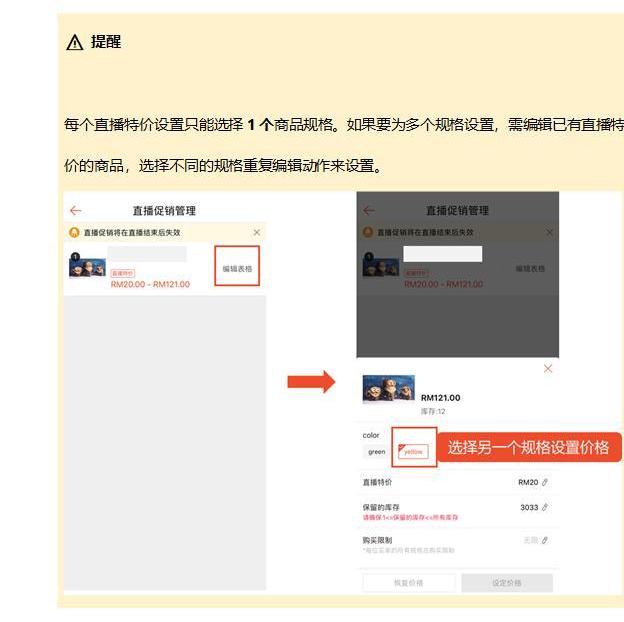The height and width of the screenshot is (622, 624).
Task: Click the red 选择另一个规格设置价格 callout
Action: click(x=527, y=447)
